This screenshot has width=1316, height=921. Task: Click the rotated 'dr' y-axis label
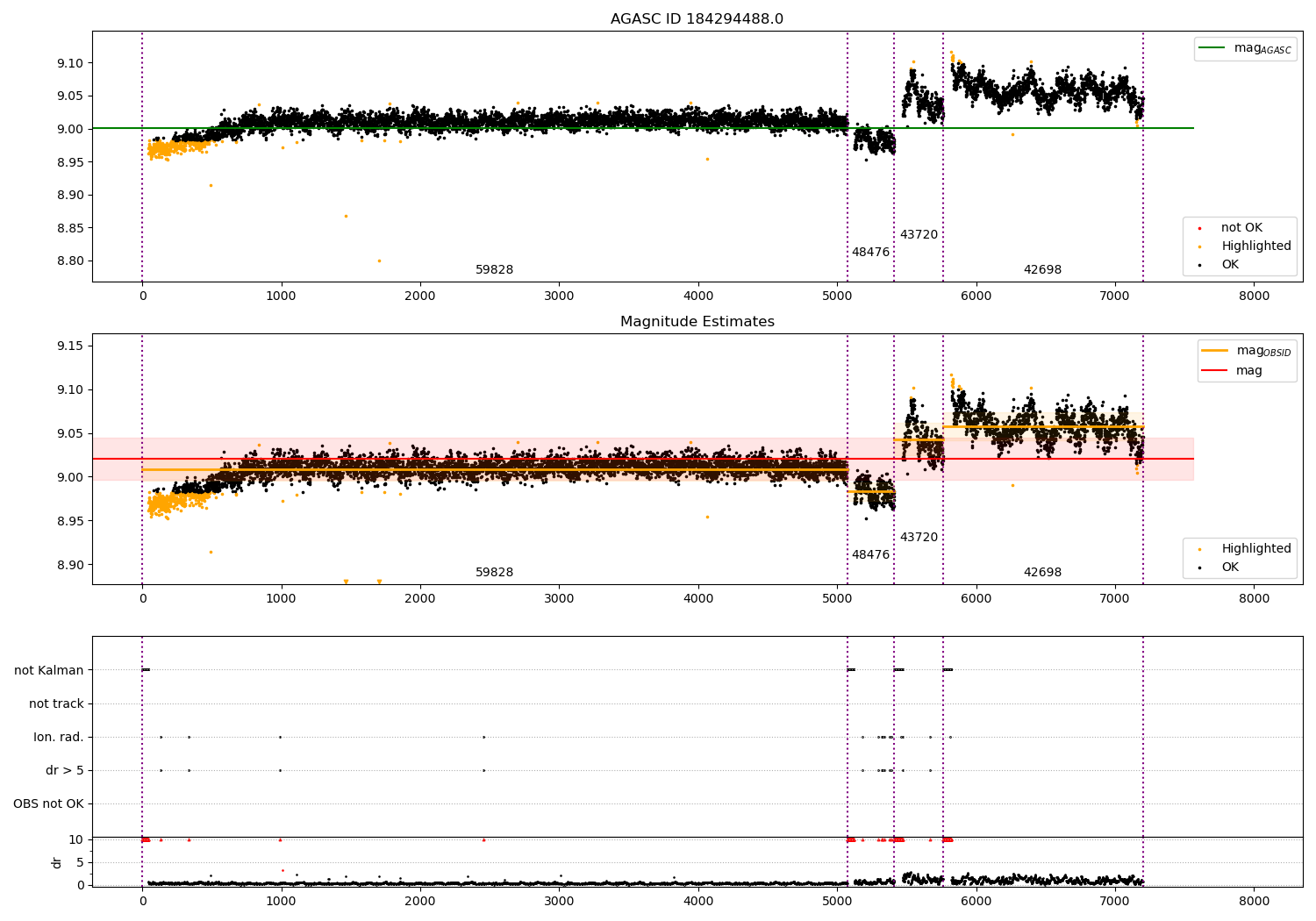(57, 862)
